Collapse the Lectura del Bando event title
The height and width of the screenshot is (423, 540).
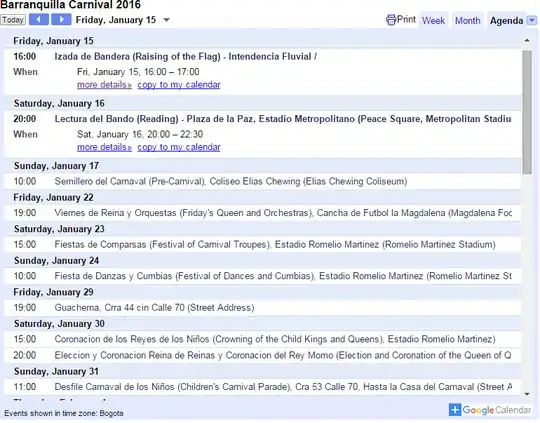point(282,119)
